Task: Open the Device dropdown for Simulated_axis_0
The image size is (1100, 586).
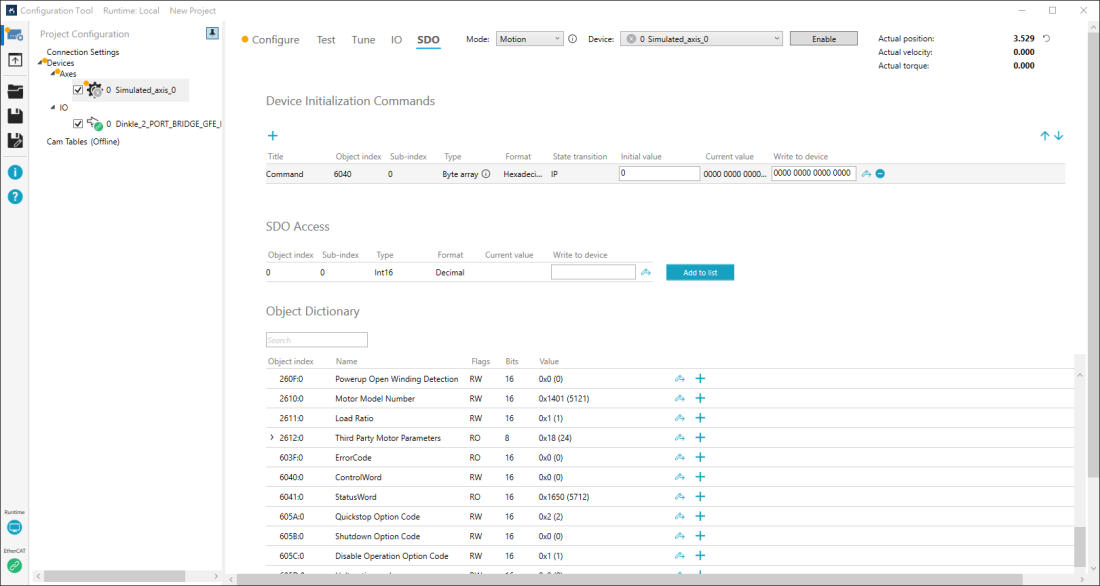Action: [700, 39]
